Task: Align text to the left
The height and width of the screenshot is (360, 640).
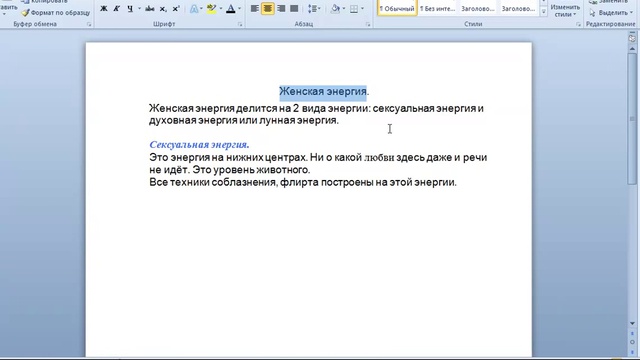Action: [x=254, y=9]
